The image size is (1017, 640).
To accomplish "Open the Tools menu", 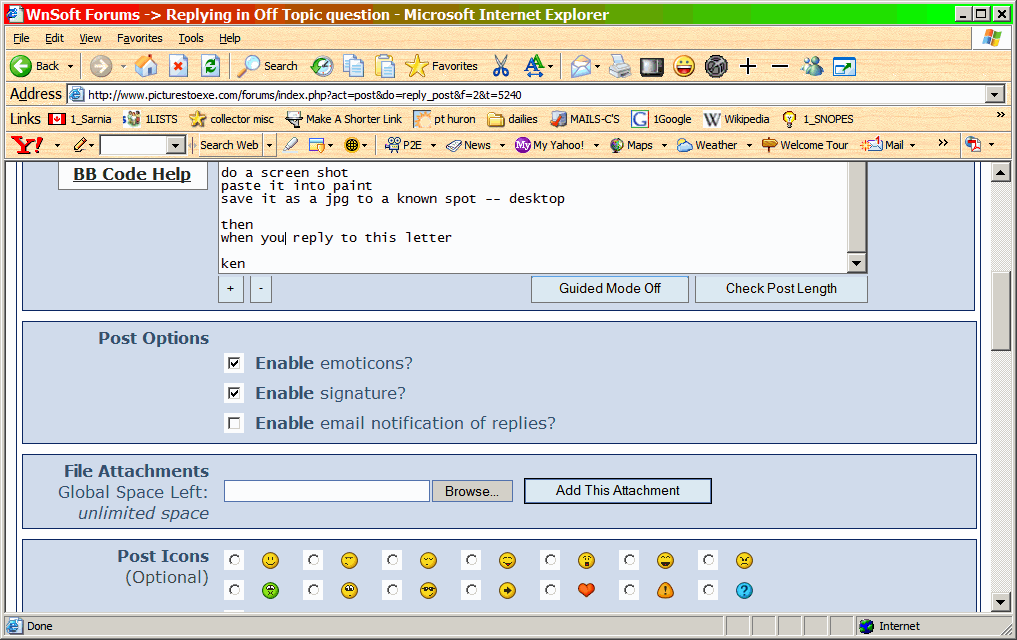I will [x=190, y=38].
